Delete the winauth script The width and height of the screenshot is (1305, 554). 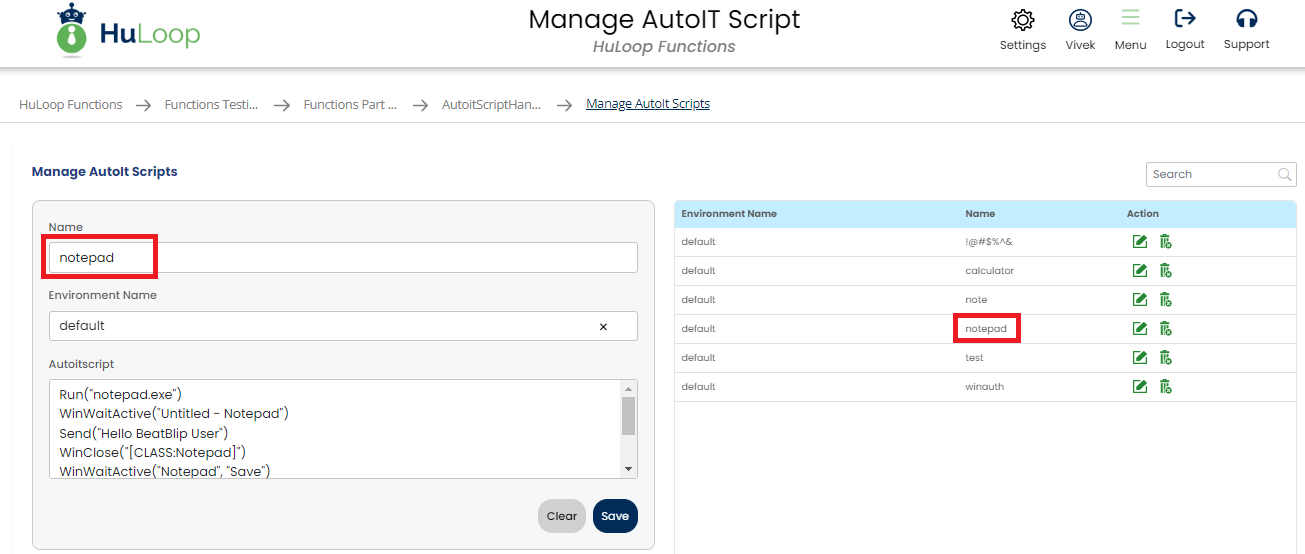click(1165, 386)
